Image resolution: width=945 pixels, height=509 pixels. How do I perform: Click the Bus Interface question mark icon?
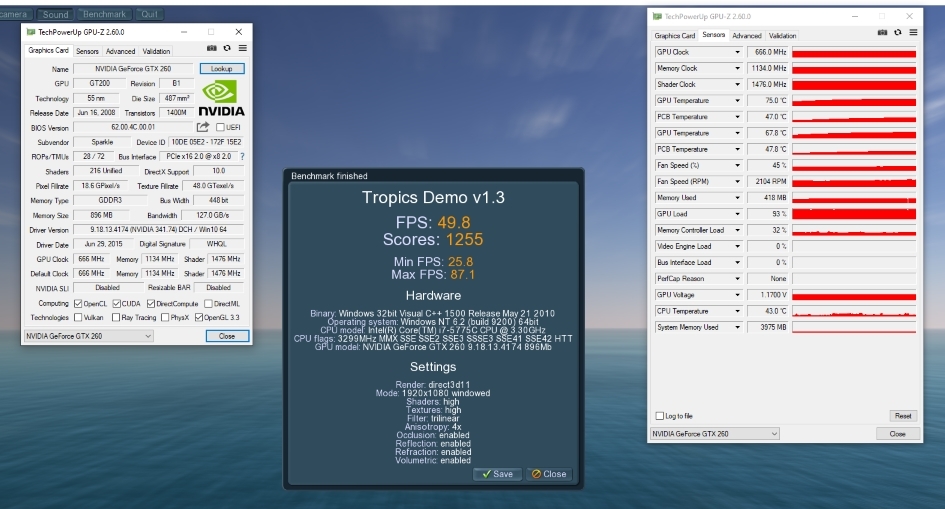pyautogui.click(x=242, y=157)
